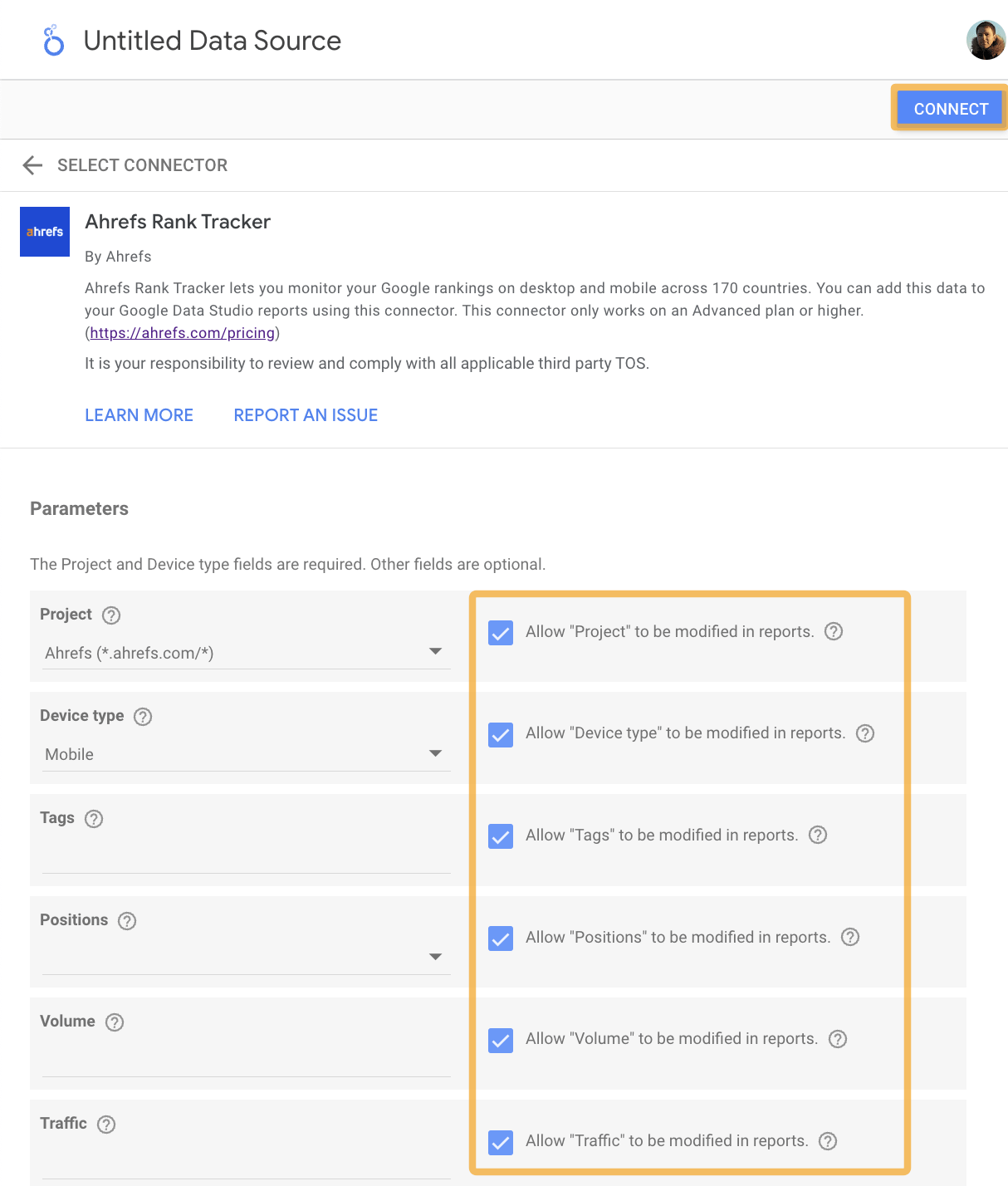
Task: Go back using the arrow icon
Action: click(32, 165)
